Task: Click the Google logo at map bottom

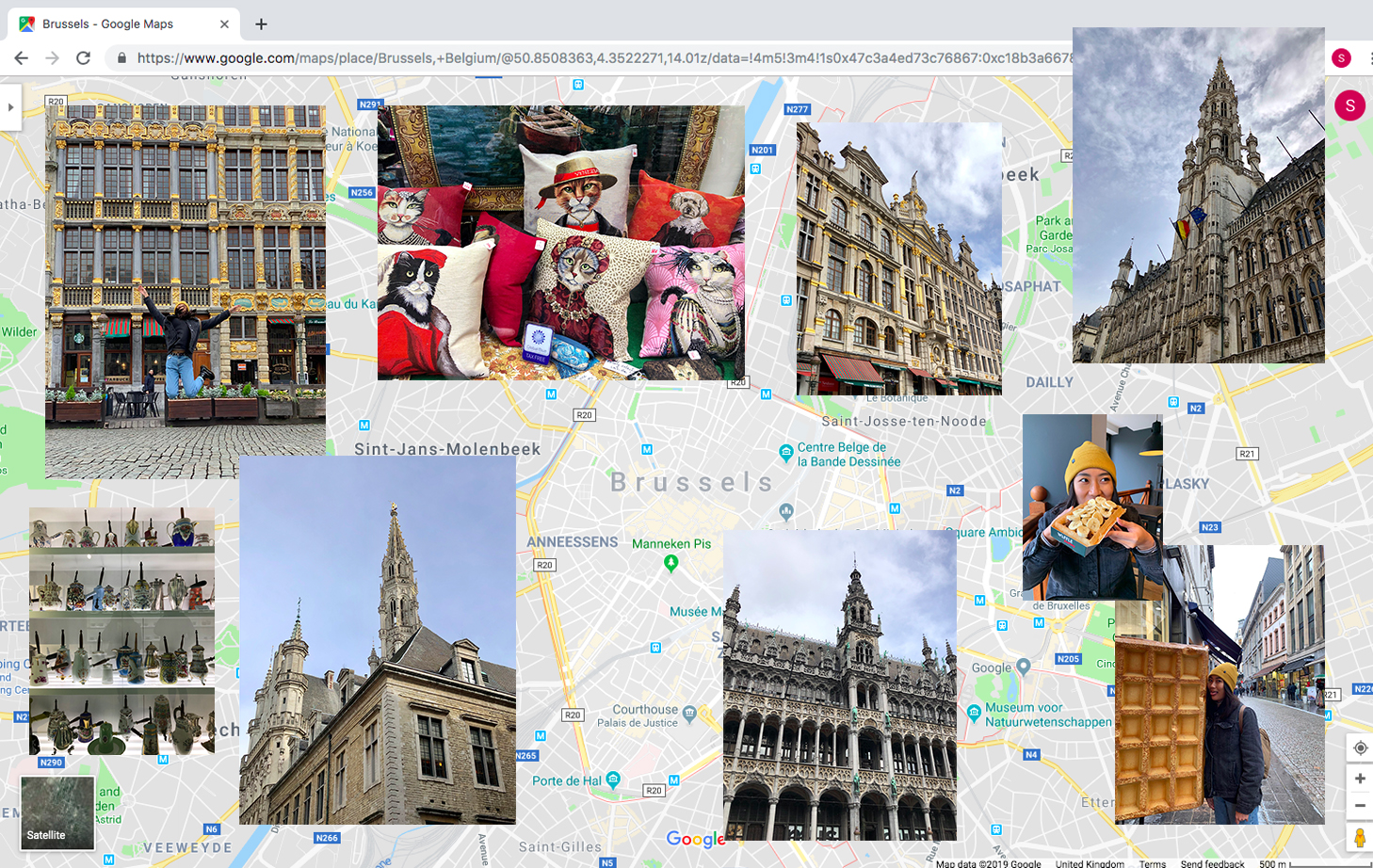Action: pyautogui.click(x=695, y=839)
